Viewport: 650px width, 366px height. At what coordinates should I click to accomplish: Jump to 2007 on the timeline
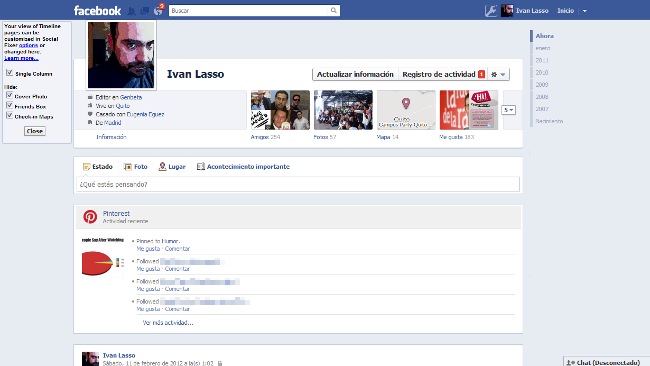pos(541,109)
